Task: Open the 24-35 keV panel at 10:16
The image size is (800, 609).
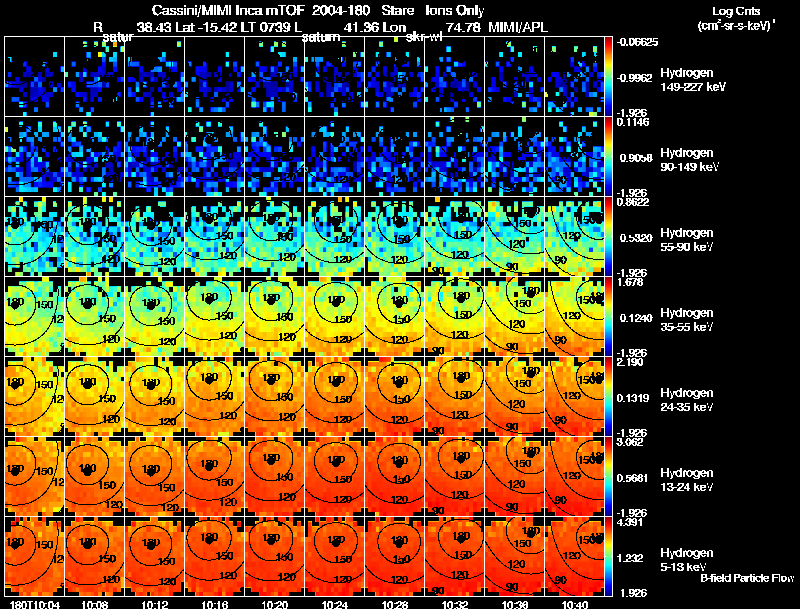Action: coord(214,396)
